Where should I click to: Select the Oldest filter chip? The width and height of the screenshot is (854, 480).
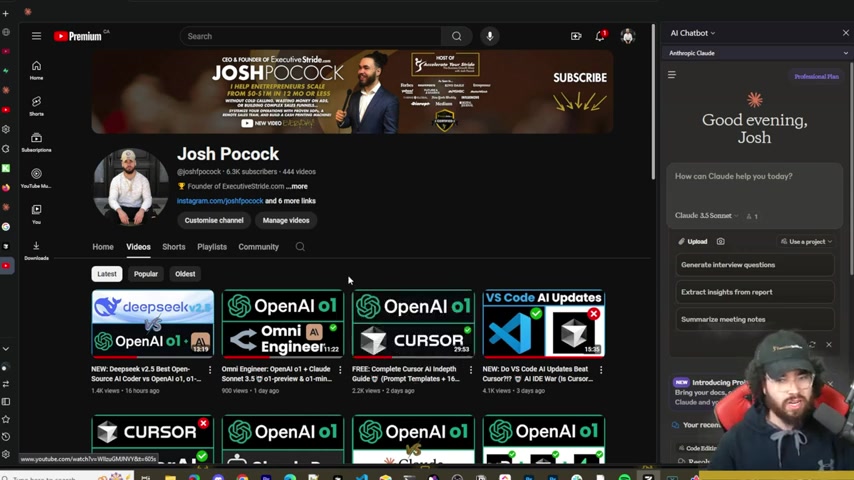[x=185, y=274]
